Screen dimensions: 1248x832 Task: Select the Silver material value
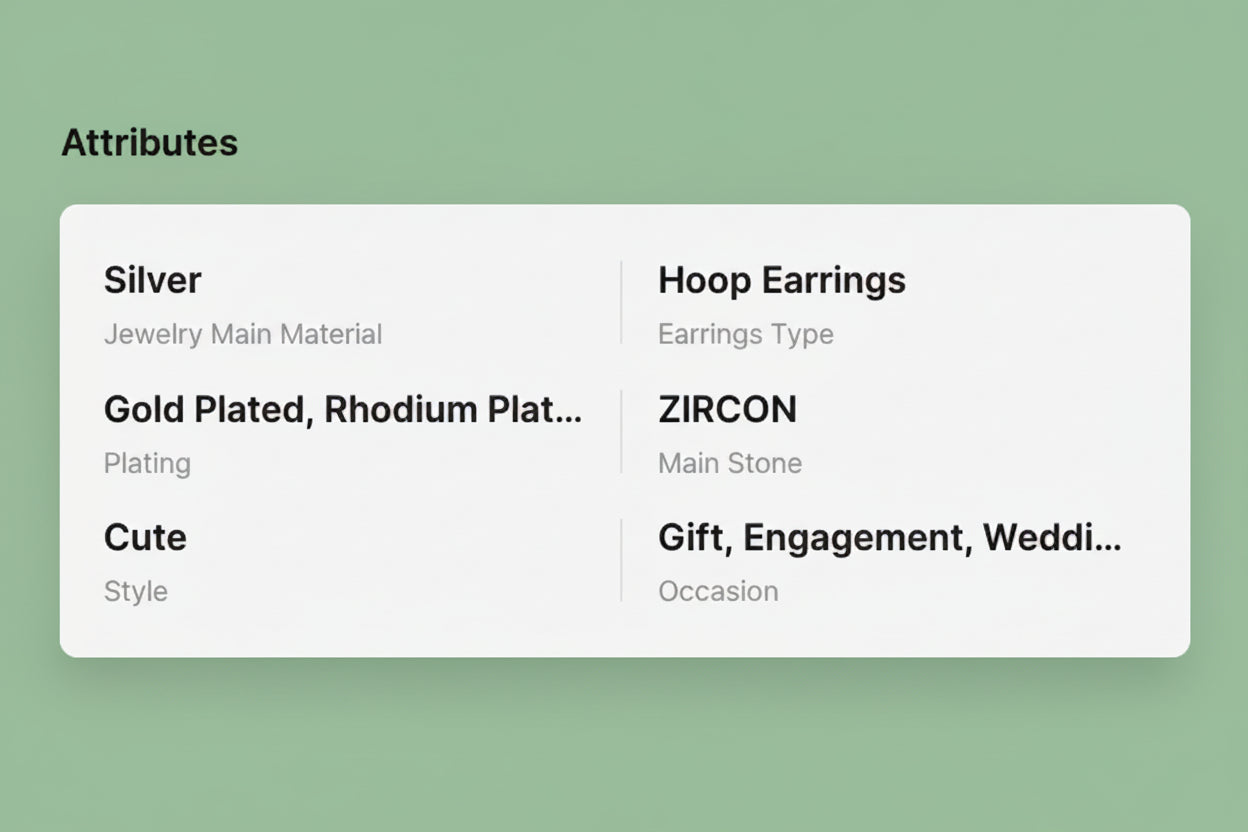(152, 280)
